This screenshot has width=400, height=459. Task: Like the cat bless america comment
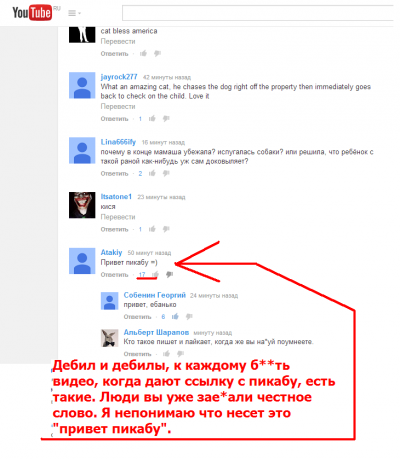[143, 53]
